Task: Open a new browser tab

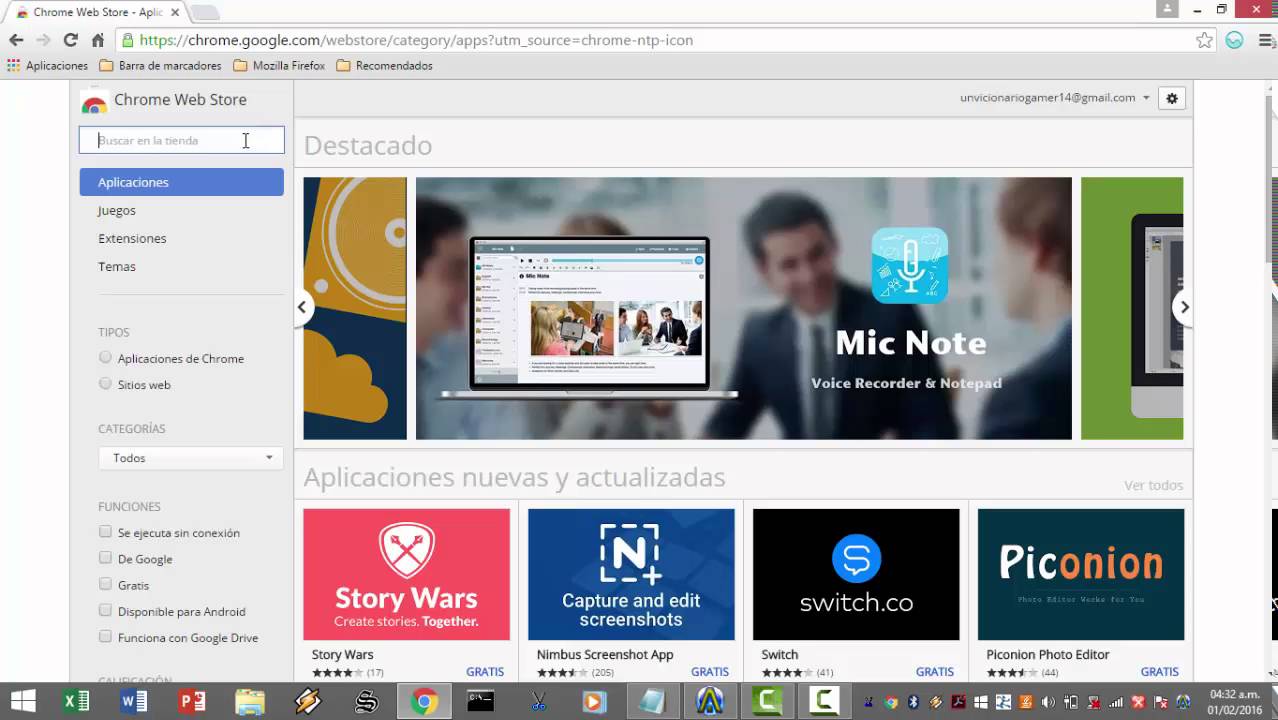Action: pos(204,12)
